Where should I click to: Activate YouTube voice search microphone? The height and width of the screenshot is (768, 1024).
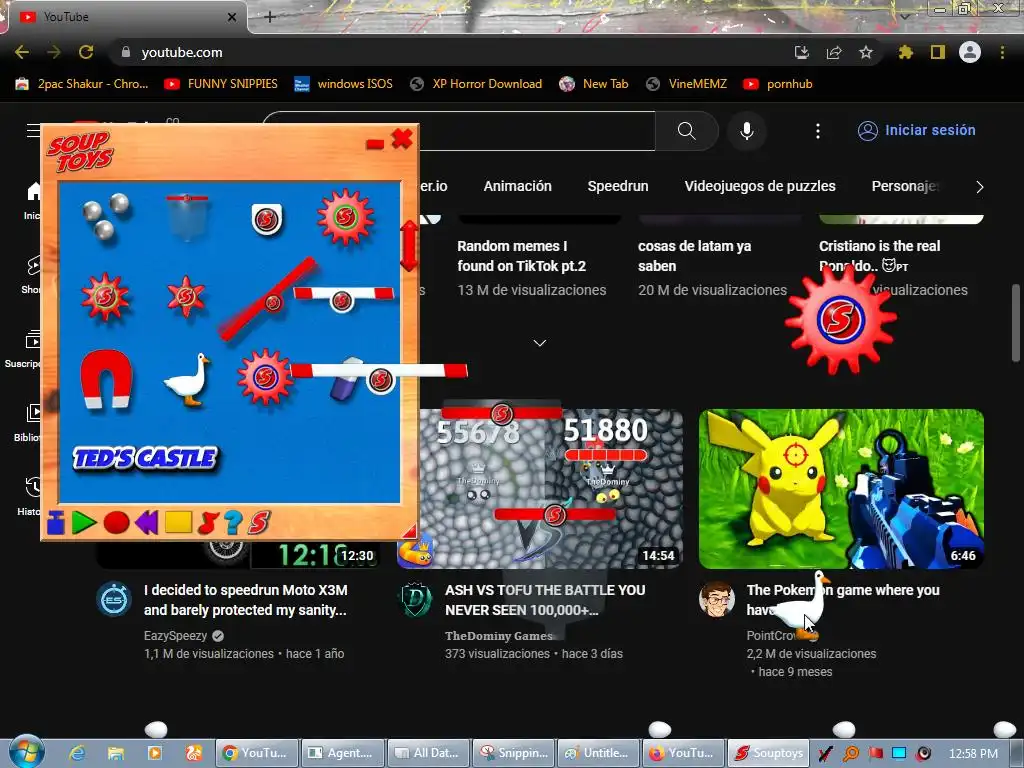pyautogui.click(x=747, y=131)
